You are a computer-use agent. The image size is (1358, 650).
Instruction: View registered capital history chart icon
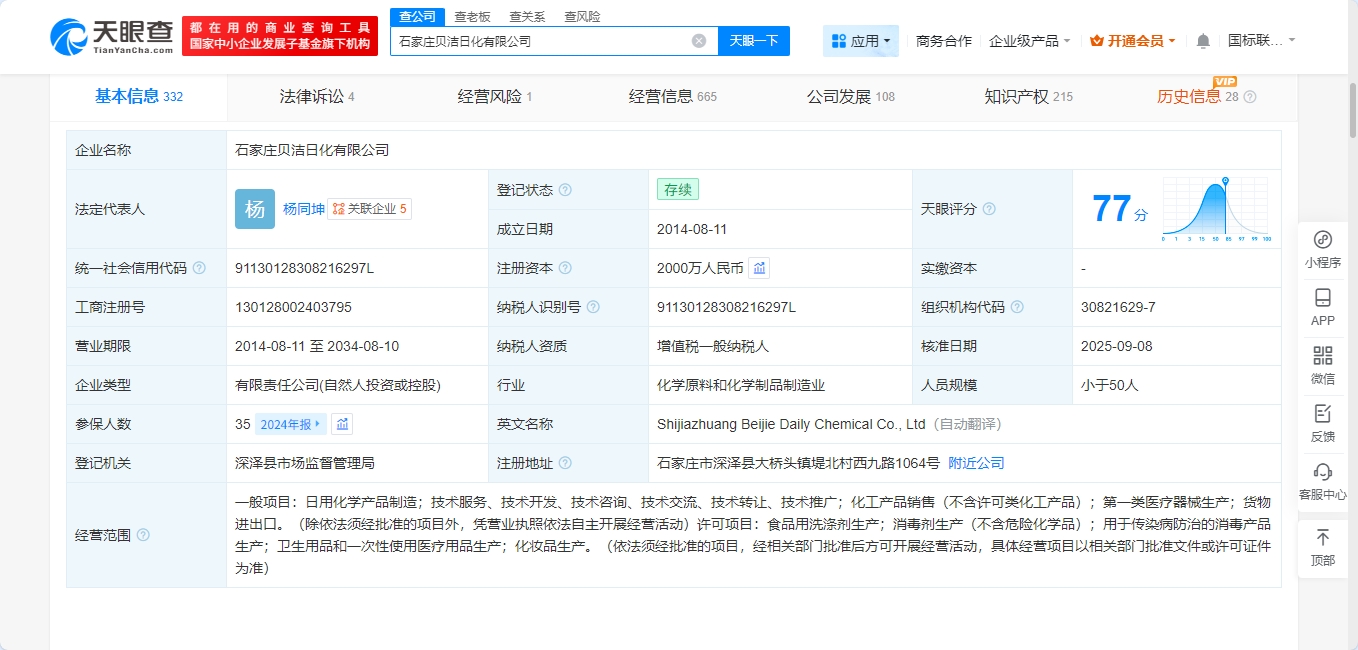(759, 268)
